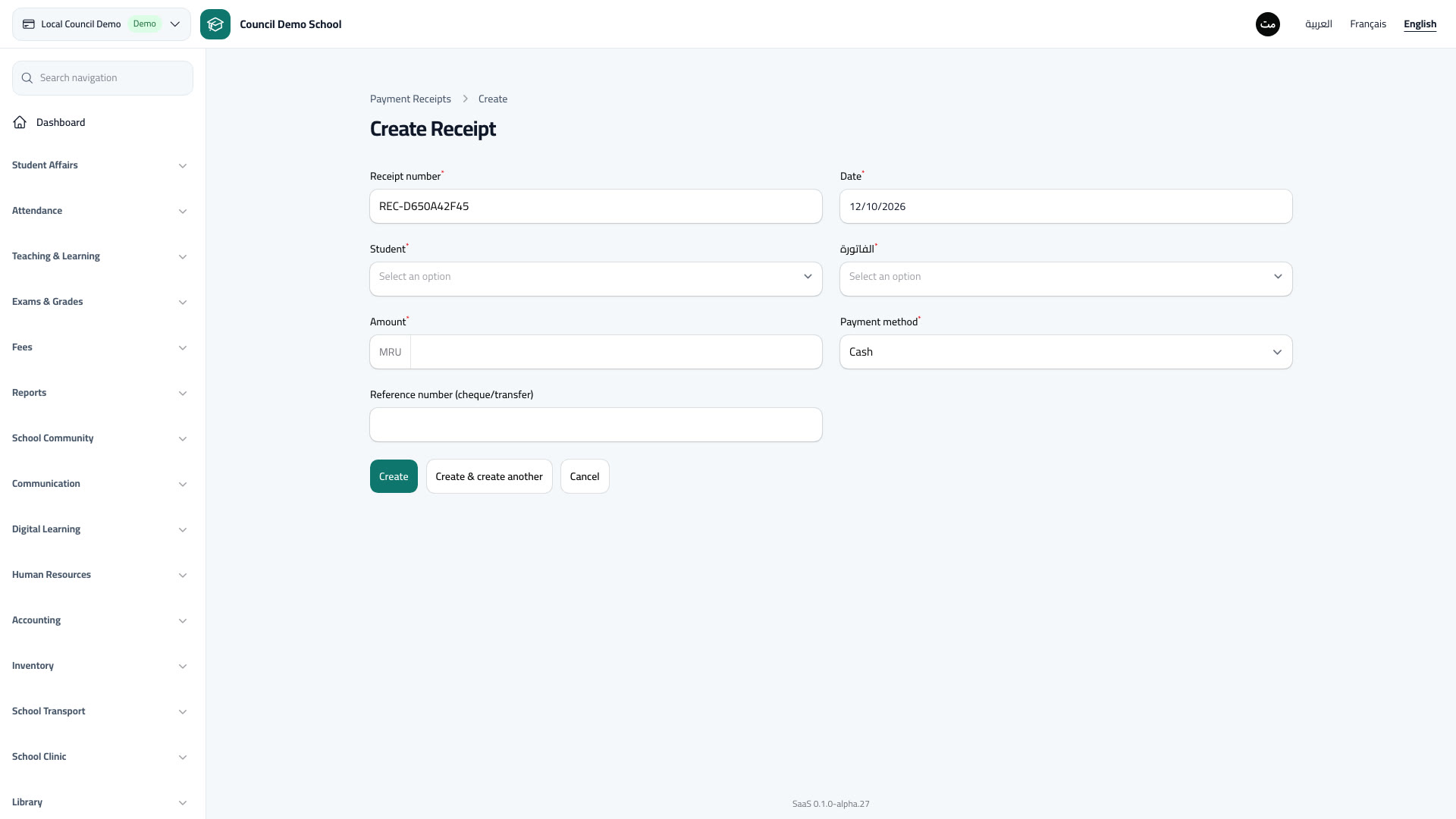Switch language to Français
1456x819 pixels.
point(1368,24)
